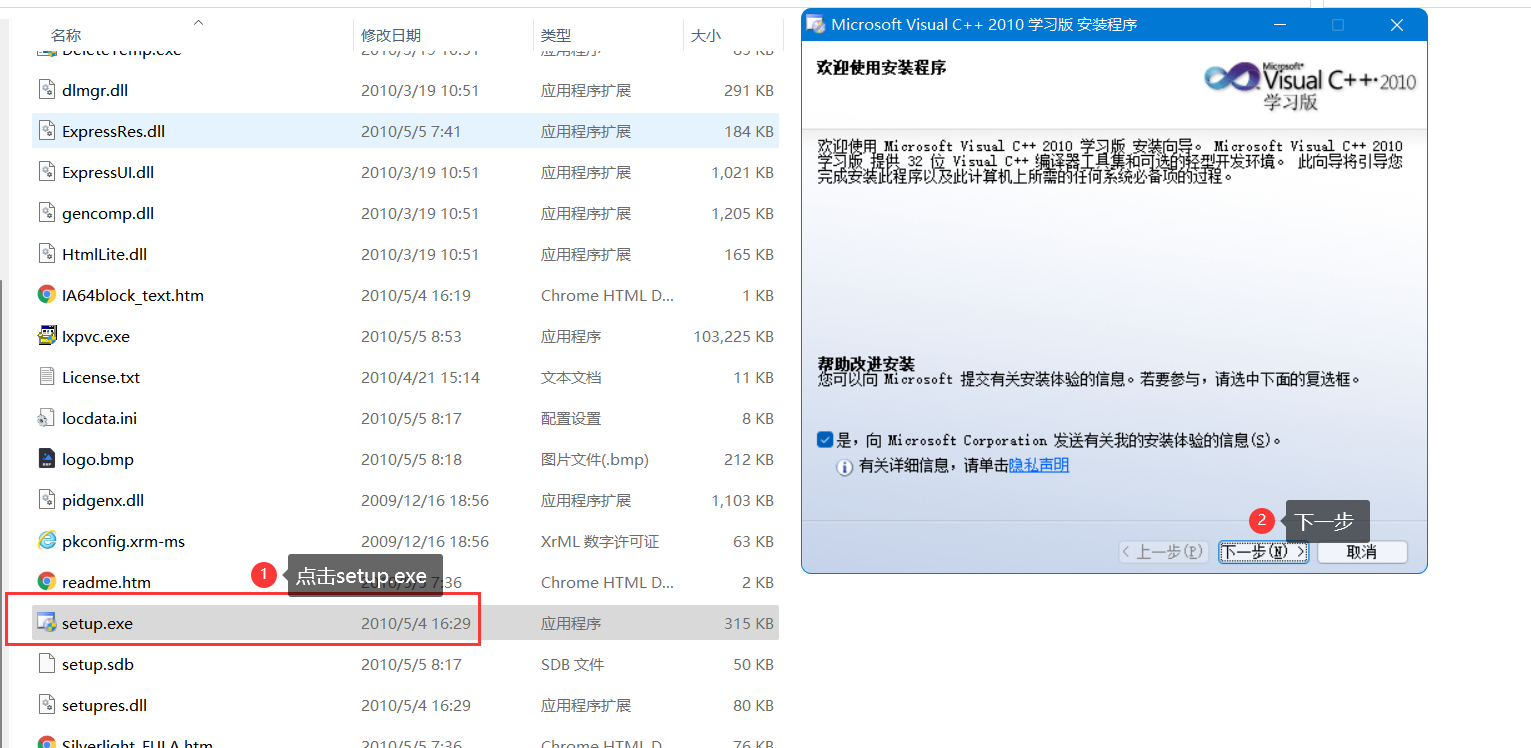Click the setup.exe application icon
Viewport: 1531px width, 748px height.
point(46,623)
